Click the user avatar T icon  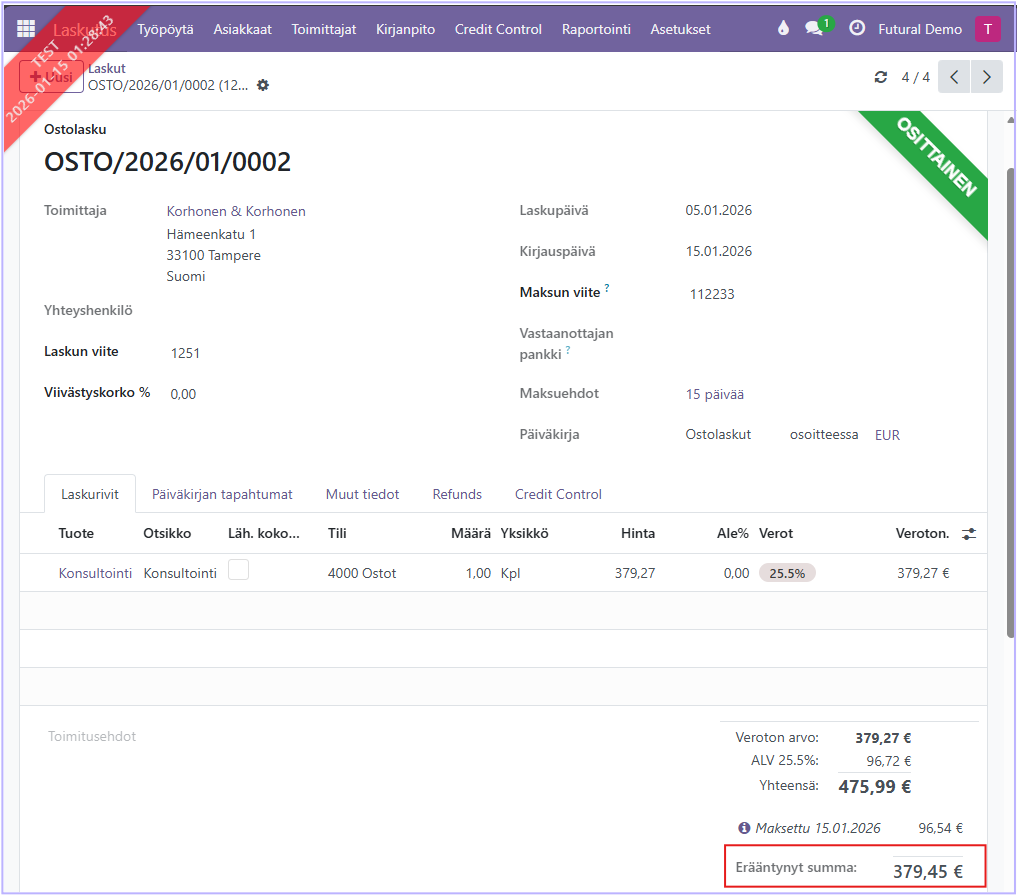tap(987, 29)
